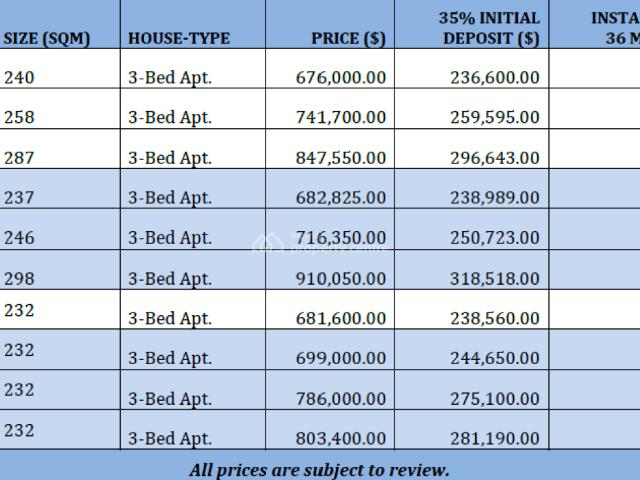Click the 35% INITIAL DEPOSIT column header

[x=489, y=28]
